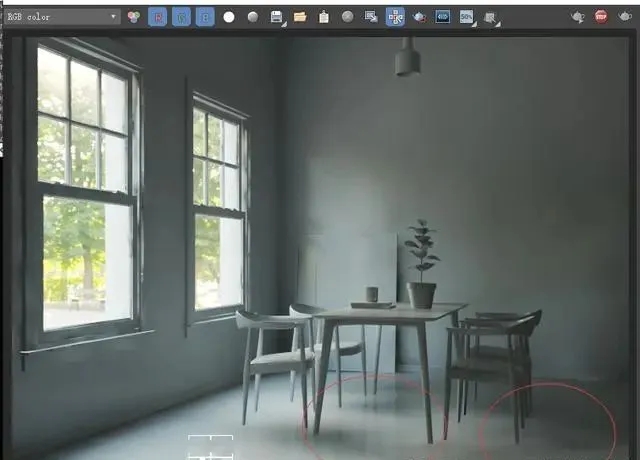Click the link VFB to PDPlayer icon
This screenshot has height=460, width=640.
click(x=443, y=17)
